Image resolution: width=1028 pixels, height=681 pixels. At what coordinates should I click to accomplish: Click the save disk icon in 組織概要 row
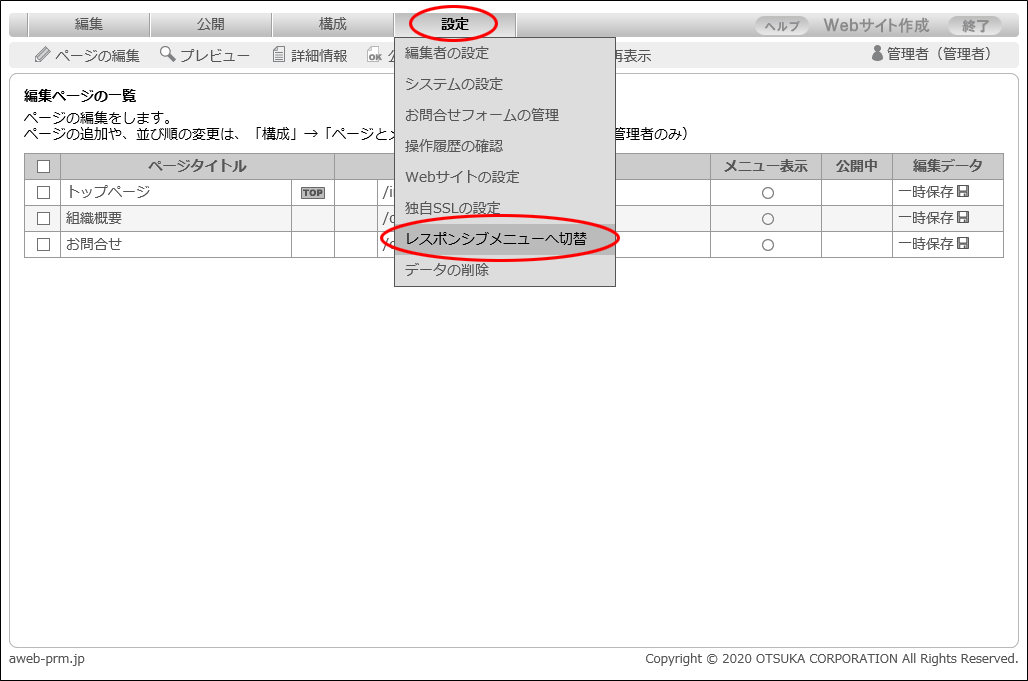click(x=963, y=218)
